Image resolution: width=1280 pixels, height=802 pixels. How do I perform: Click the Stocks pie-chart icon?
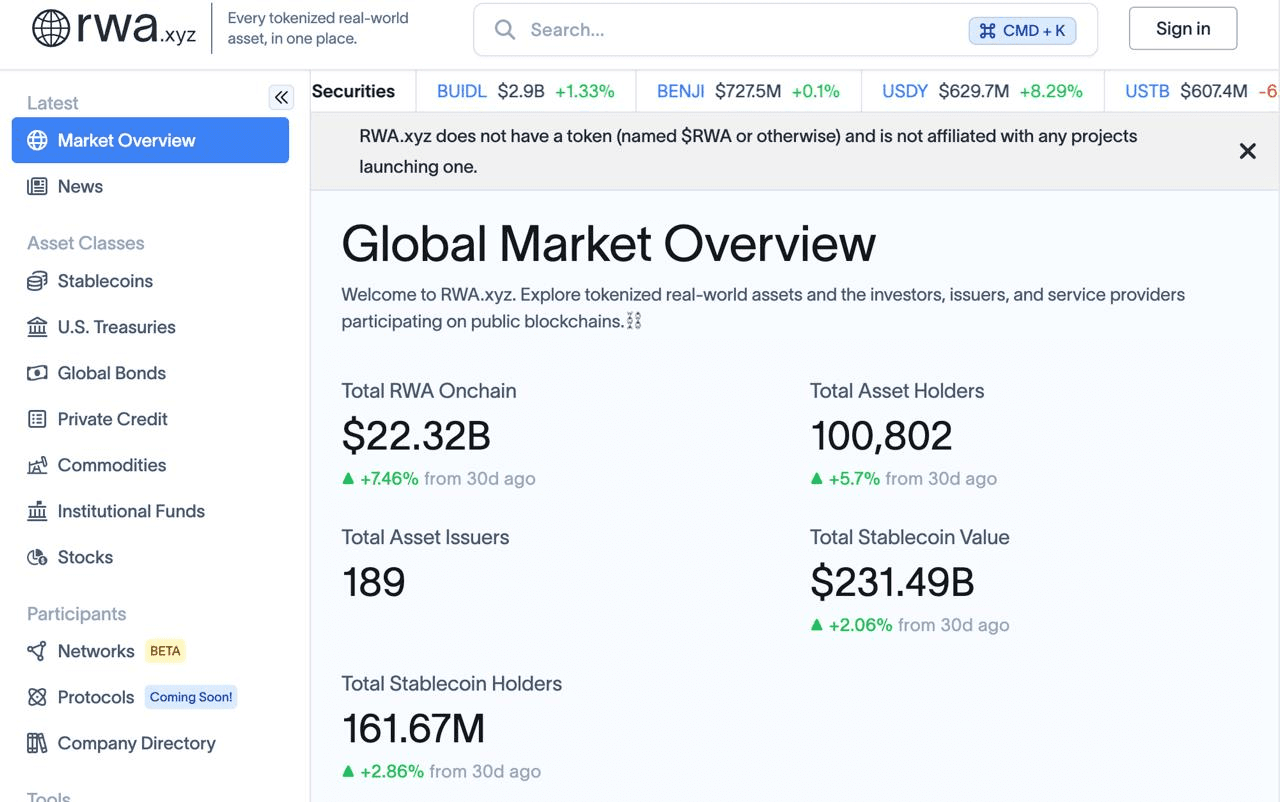[37, 557]
